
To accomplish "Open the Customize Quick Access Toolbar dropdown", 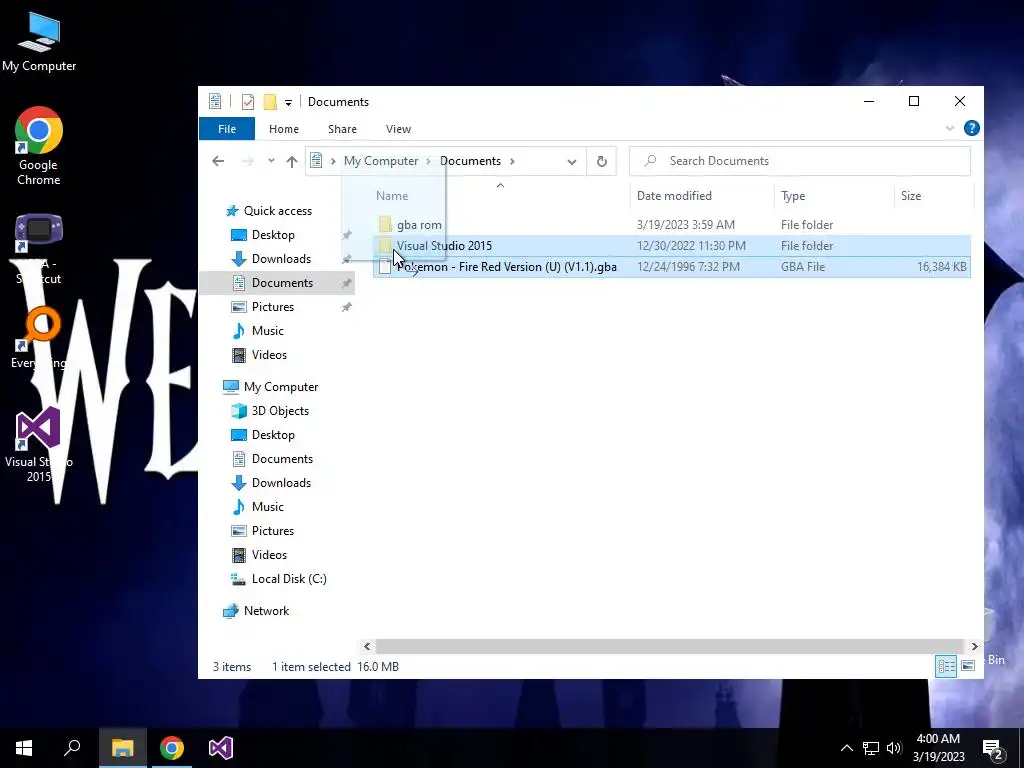I will 288,103.
